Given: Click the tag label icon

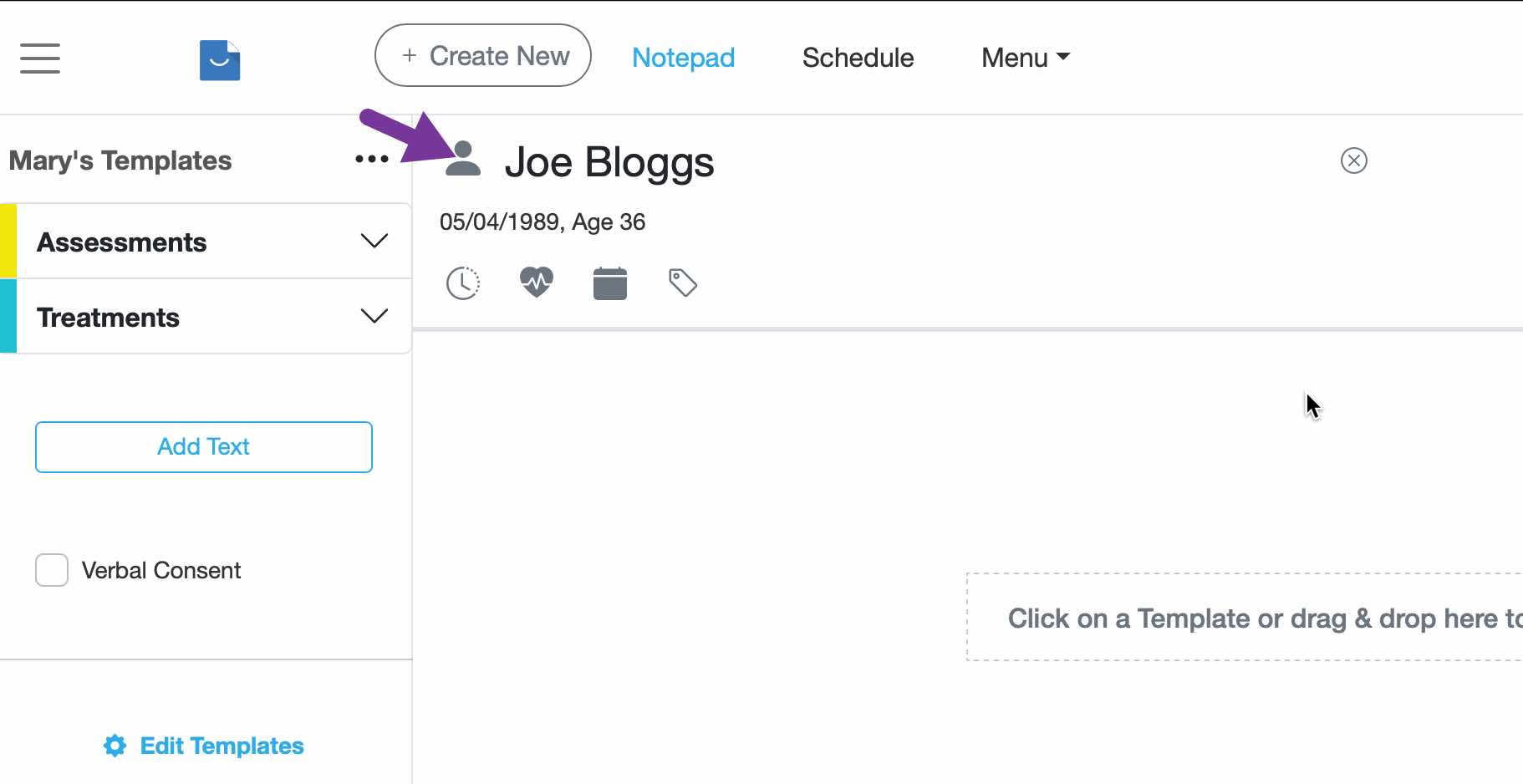Looking at the screenshot, I should tap(683, 283).
